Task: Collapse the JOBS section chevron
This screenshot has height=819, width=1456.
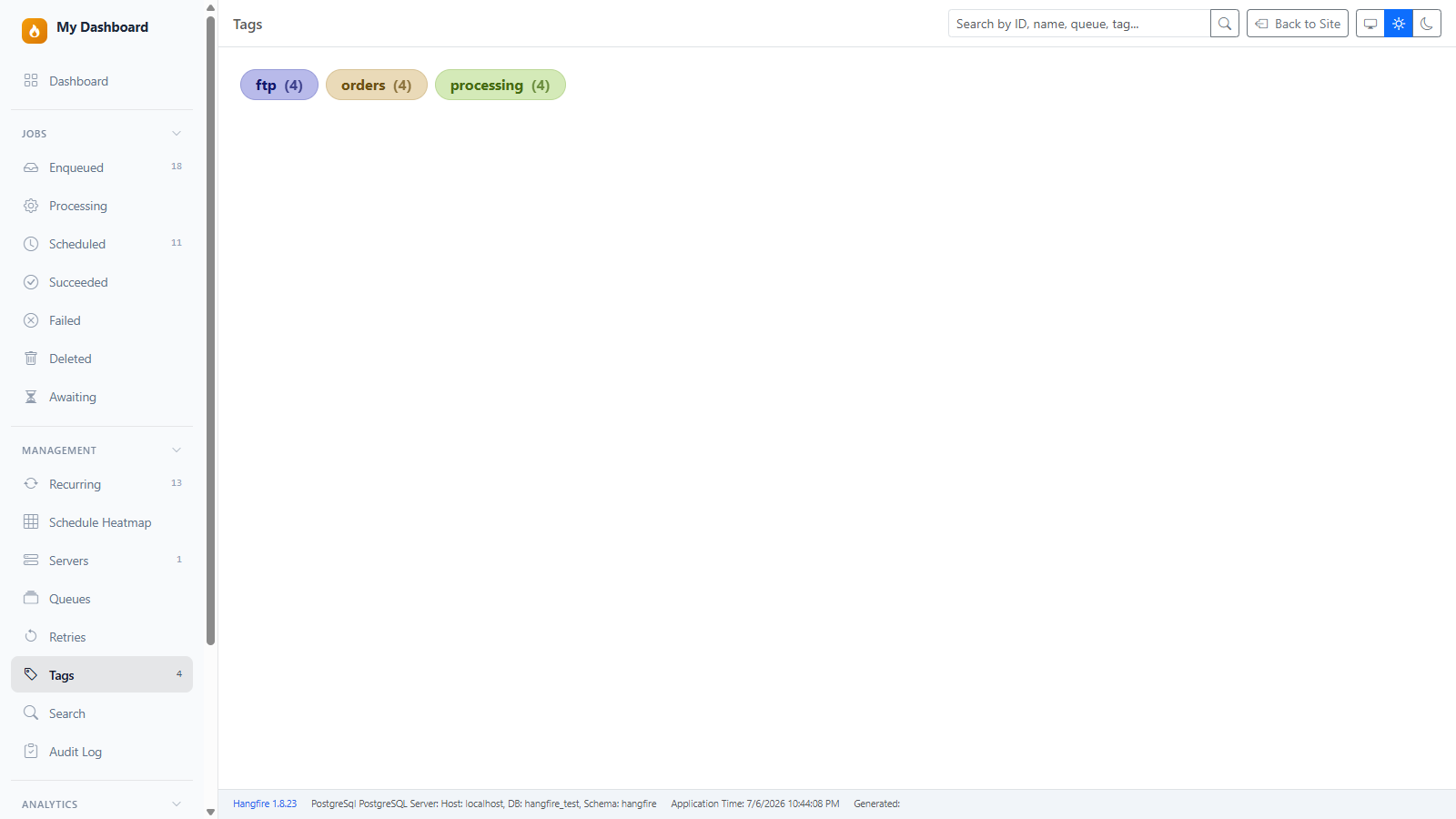Action: 177,134
